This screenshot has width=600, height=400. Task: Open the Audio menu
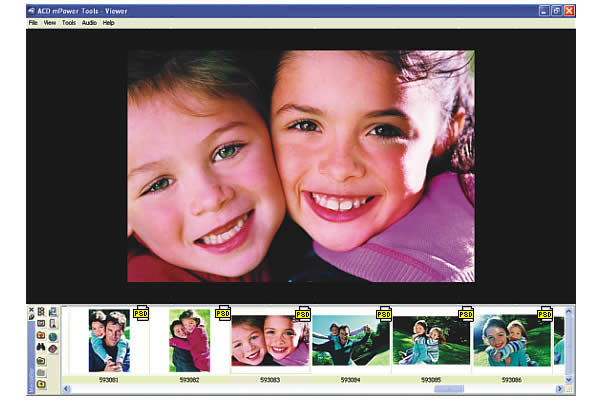coord(89,23)
